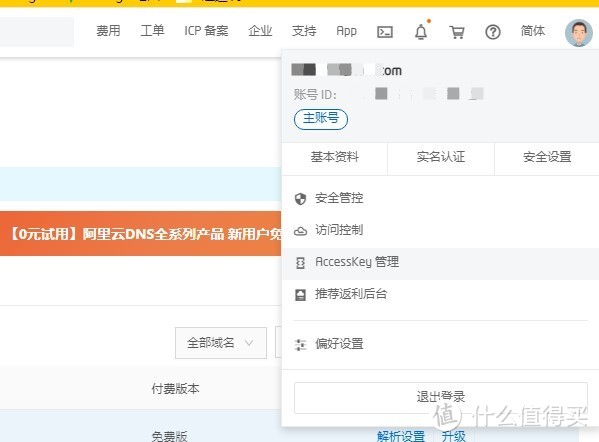599x442 pixels.
Task: Open the 企业 menu
Action: [260, 31]
